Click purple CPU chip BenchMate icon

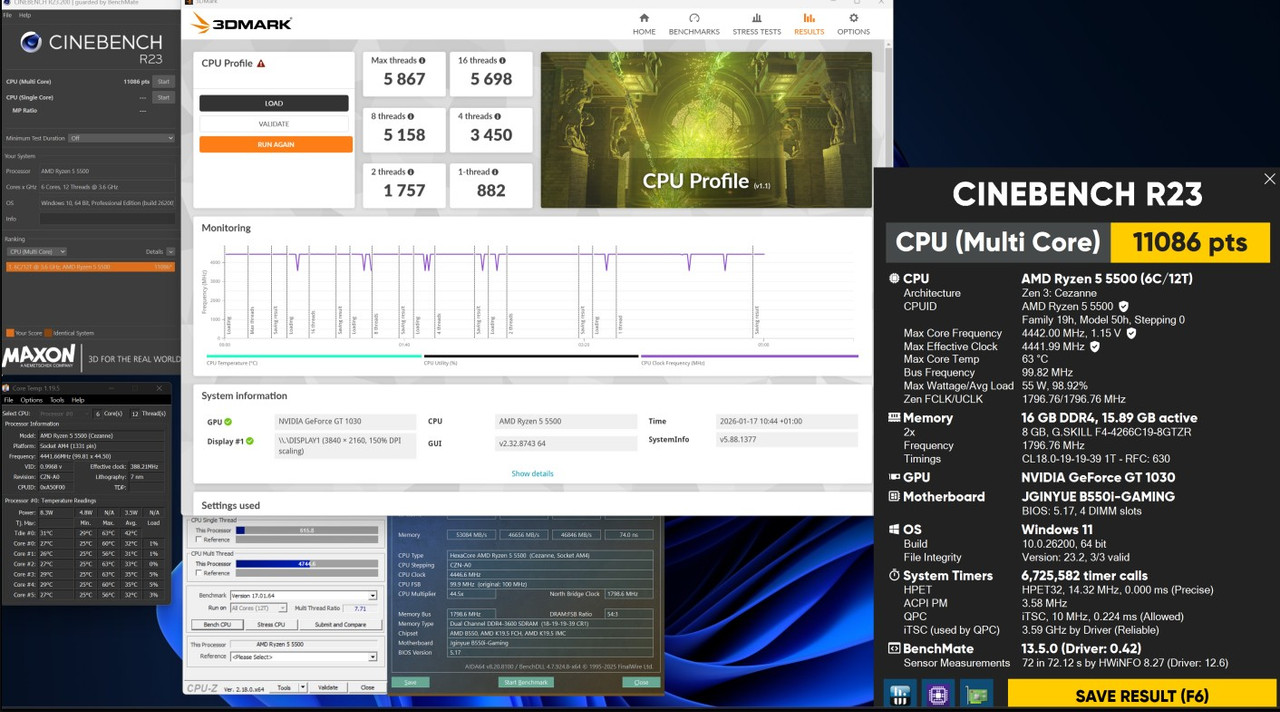click(937, 693)
